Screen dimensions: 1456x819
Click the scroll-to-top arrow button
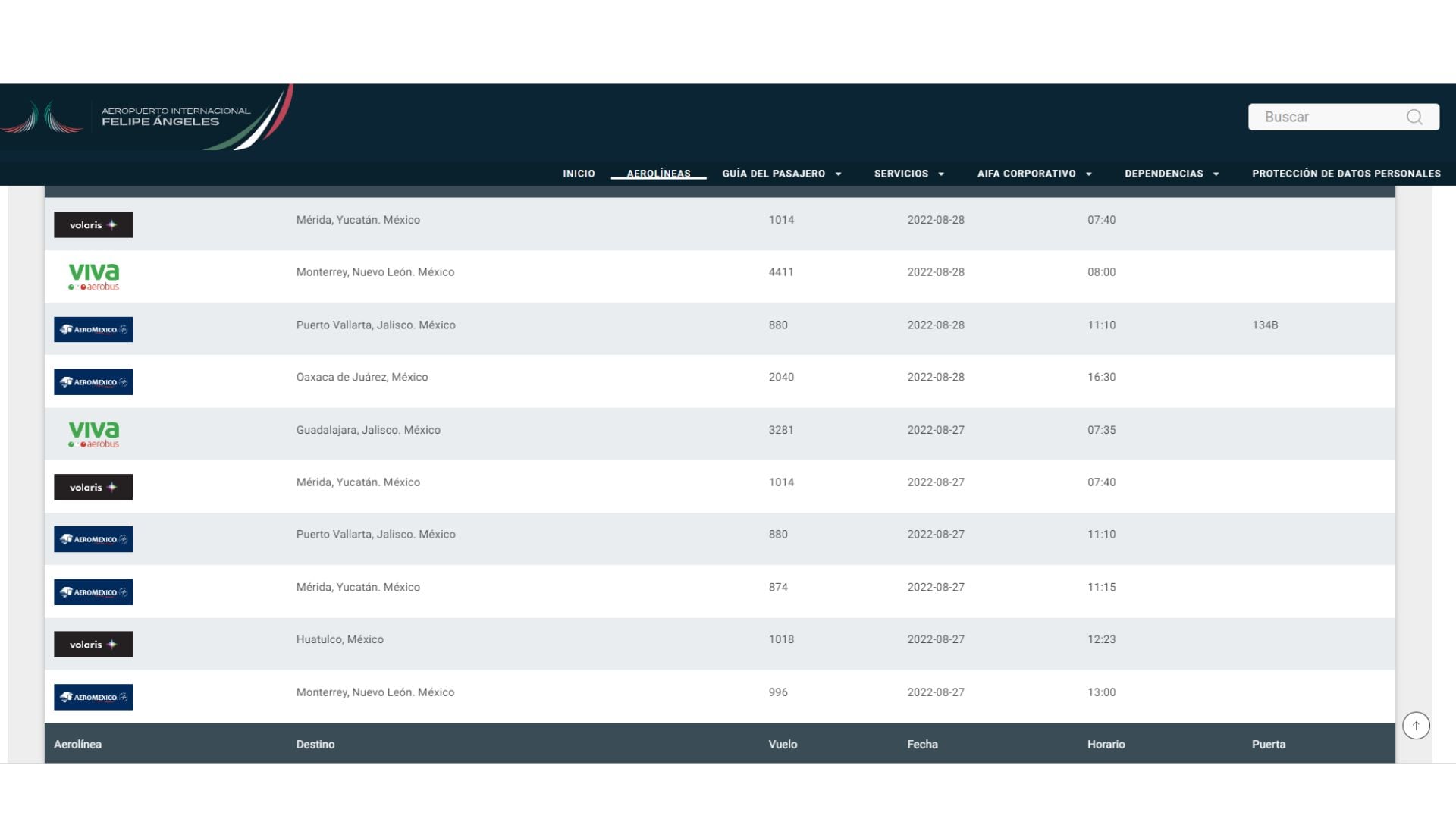click(x=1415, y=725)
